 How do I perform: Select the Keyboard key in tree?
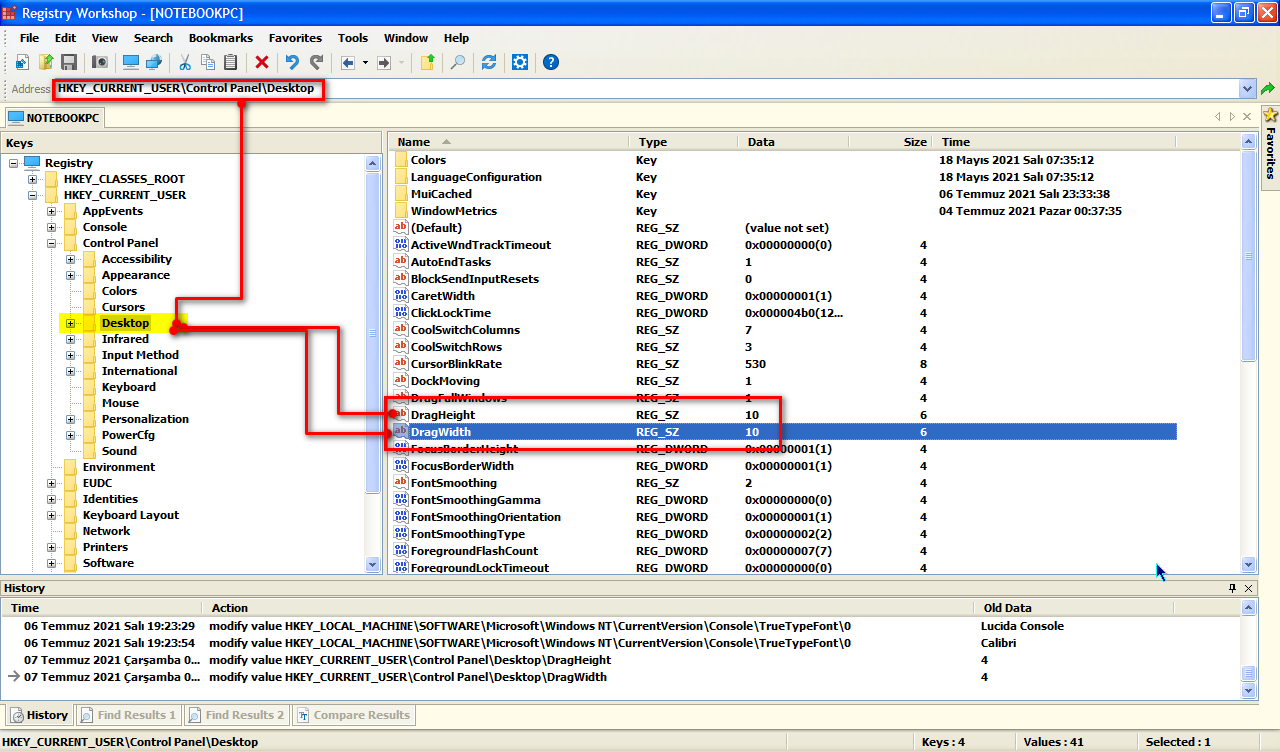tap(128, 387)
